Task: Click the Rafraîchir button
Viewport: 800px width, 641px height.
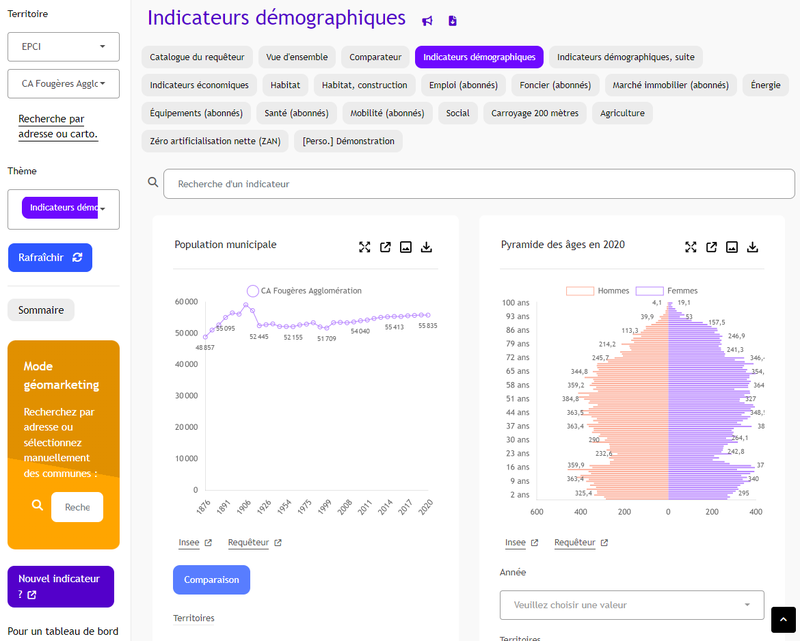Action: (50, 257)
